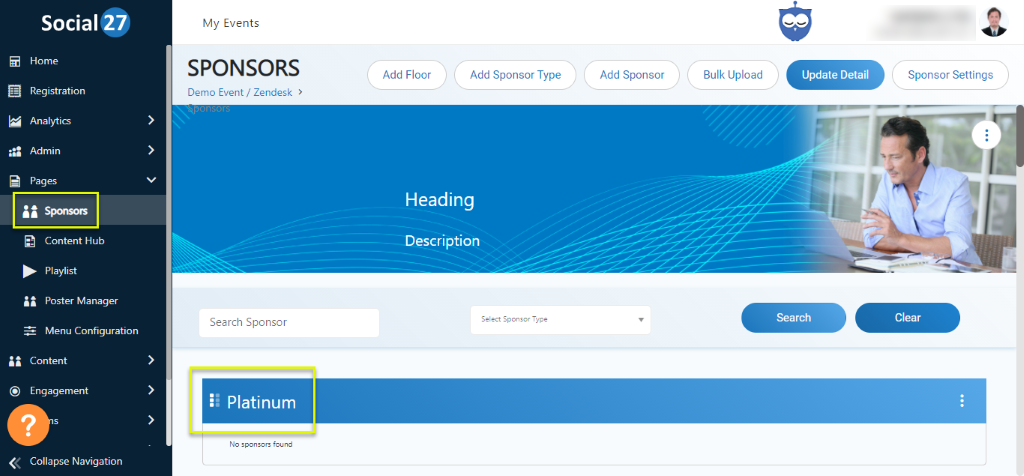Screen dimensions: 1024x476
Task: Open Content Hub from the sidebar
Action: click(x=74, y=241)
